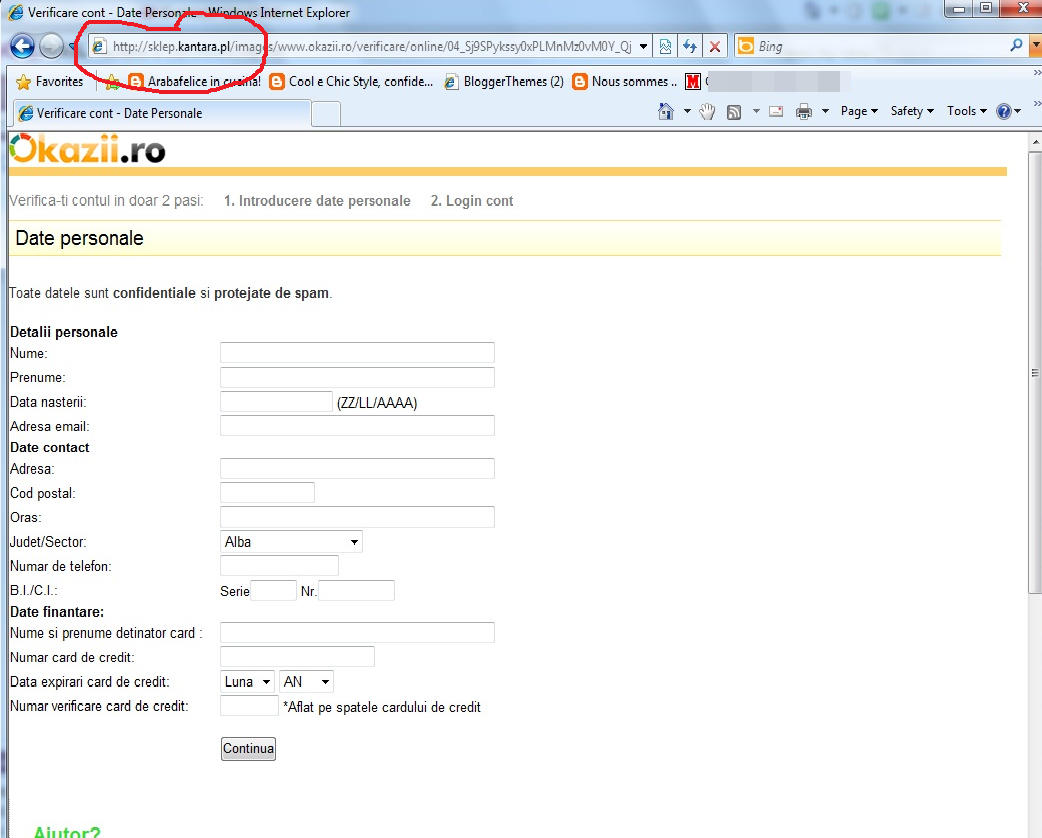Open the Judet/Sector Alba dropdown
The height and width of the screenshot is (838, 1042).
click(x=291, y=542)
